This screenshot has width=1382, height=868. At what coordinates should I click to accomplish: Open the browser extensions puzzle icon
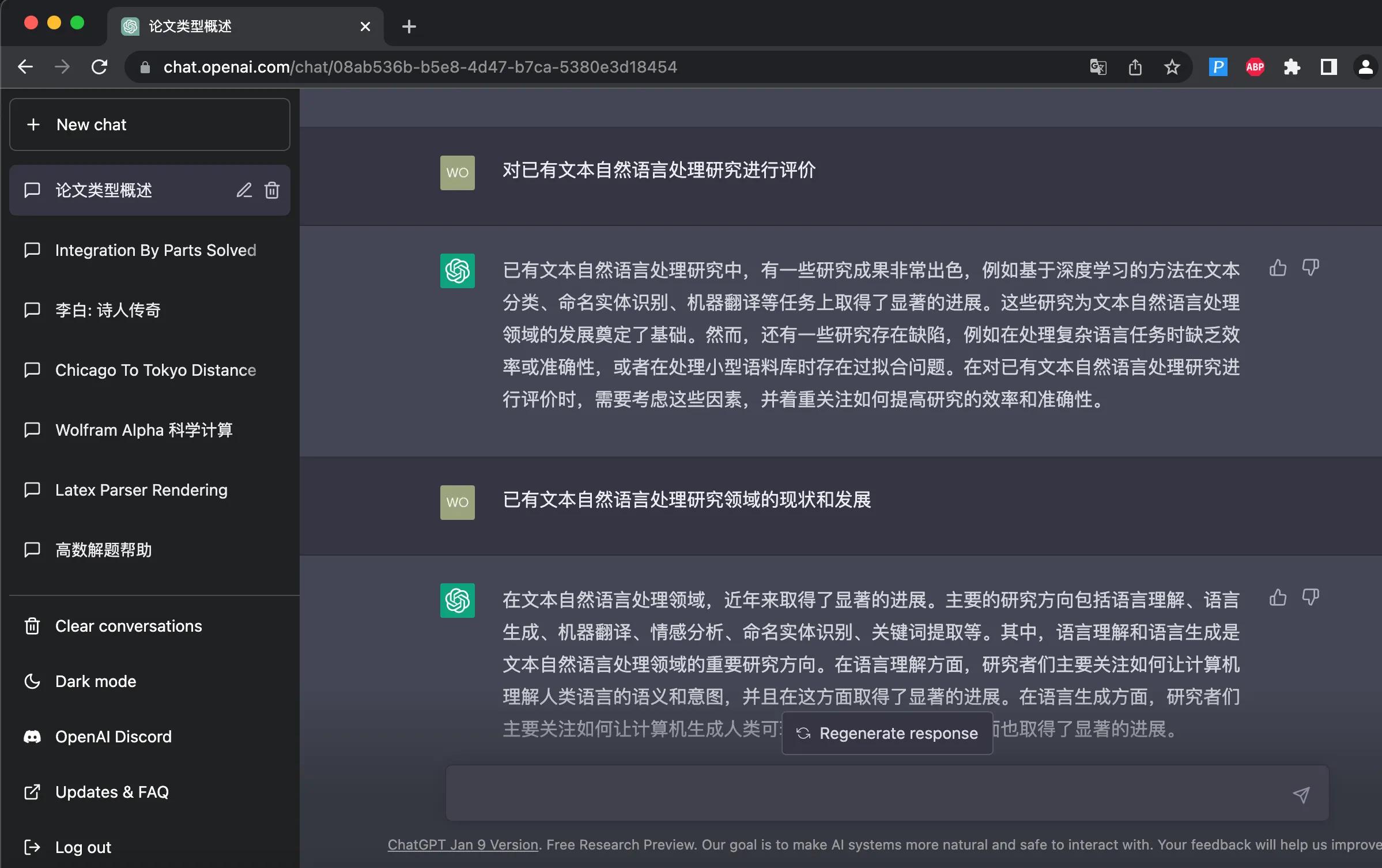[x=1292, y=67]
